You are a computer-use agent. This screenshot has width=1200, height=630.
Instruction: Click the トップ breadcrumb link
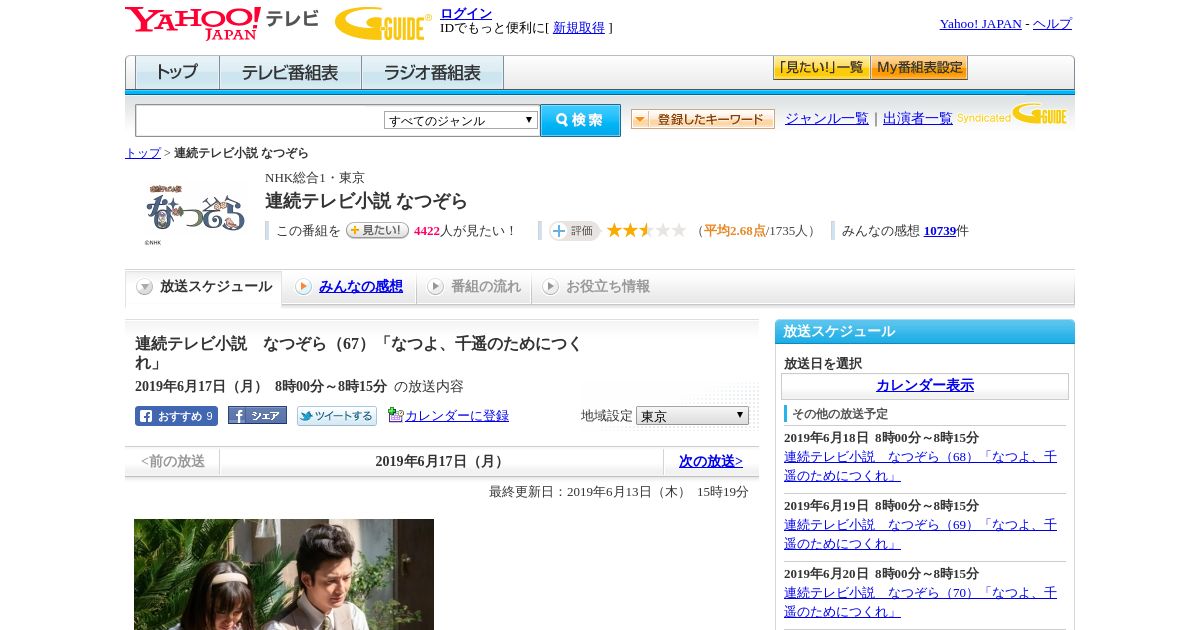coord(143,153)
